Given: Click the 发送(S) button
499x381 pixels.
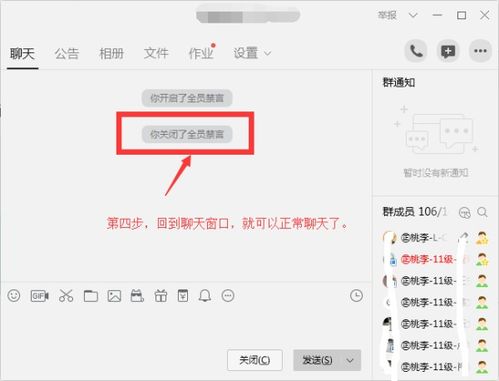Looking at the screenshot, I should [x=317, y=360].
